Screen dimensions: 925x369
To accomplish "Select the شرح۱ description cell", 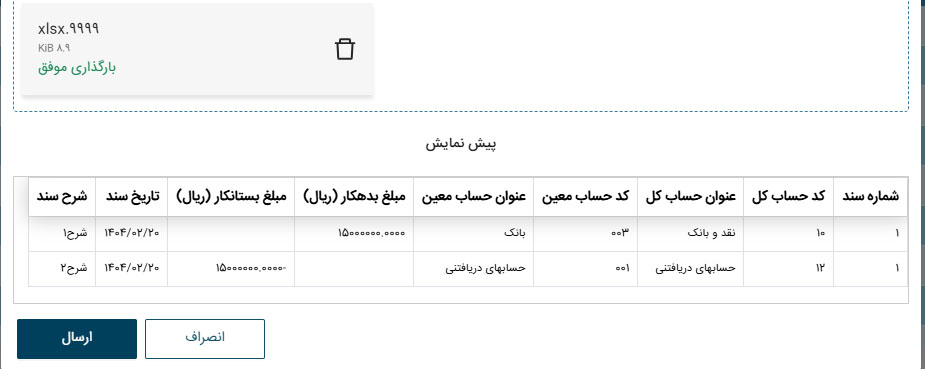I will (x=62, y=233).
